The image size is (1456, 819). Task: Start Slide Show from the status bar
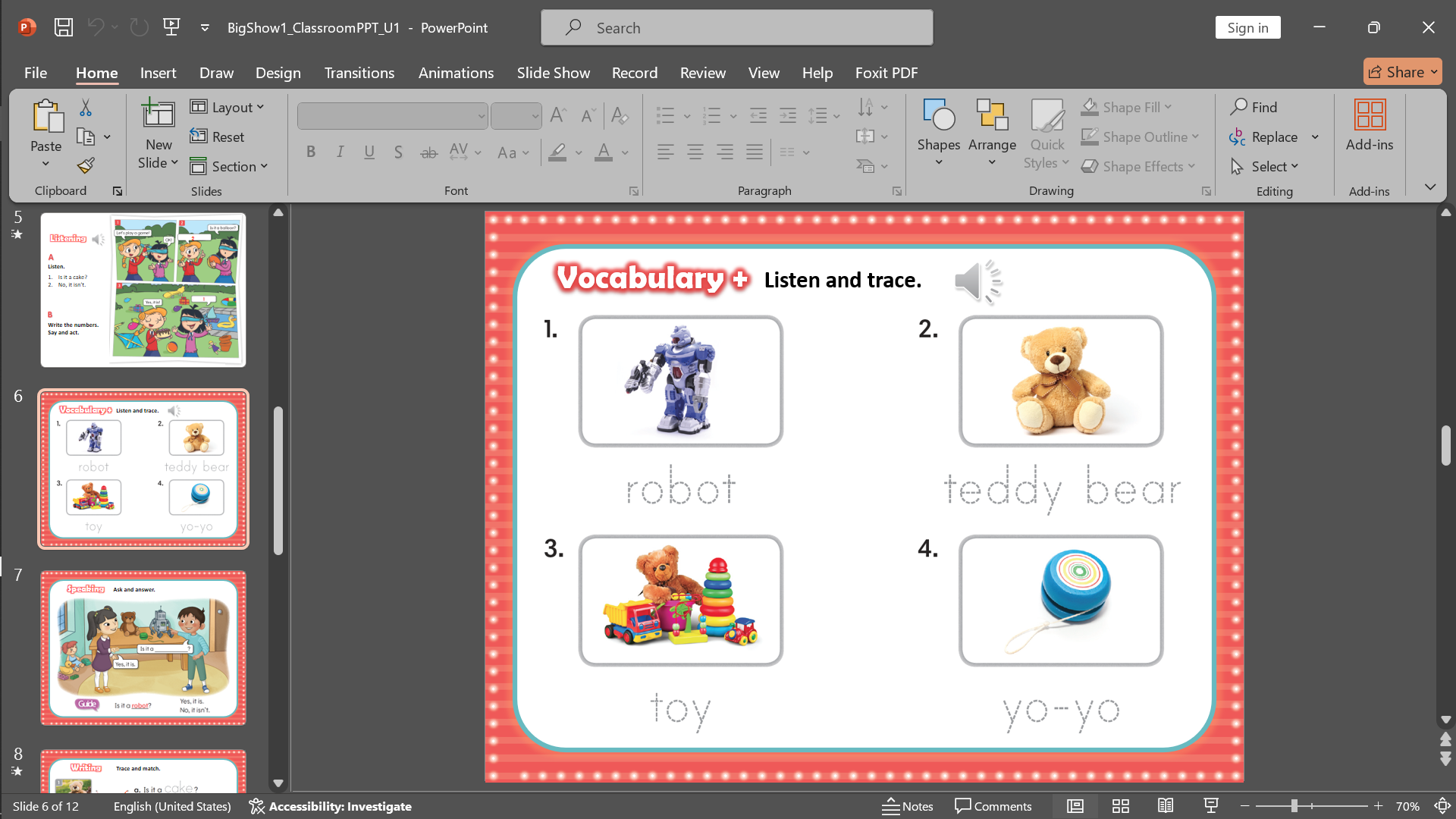point(1210,806)
